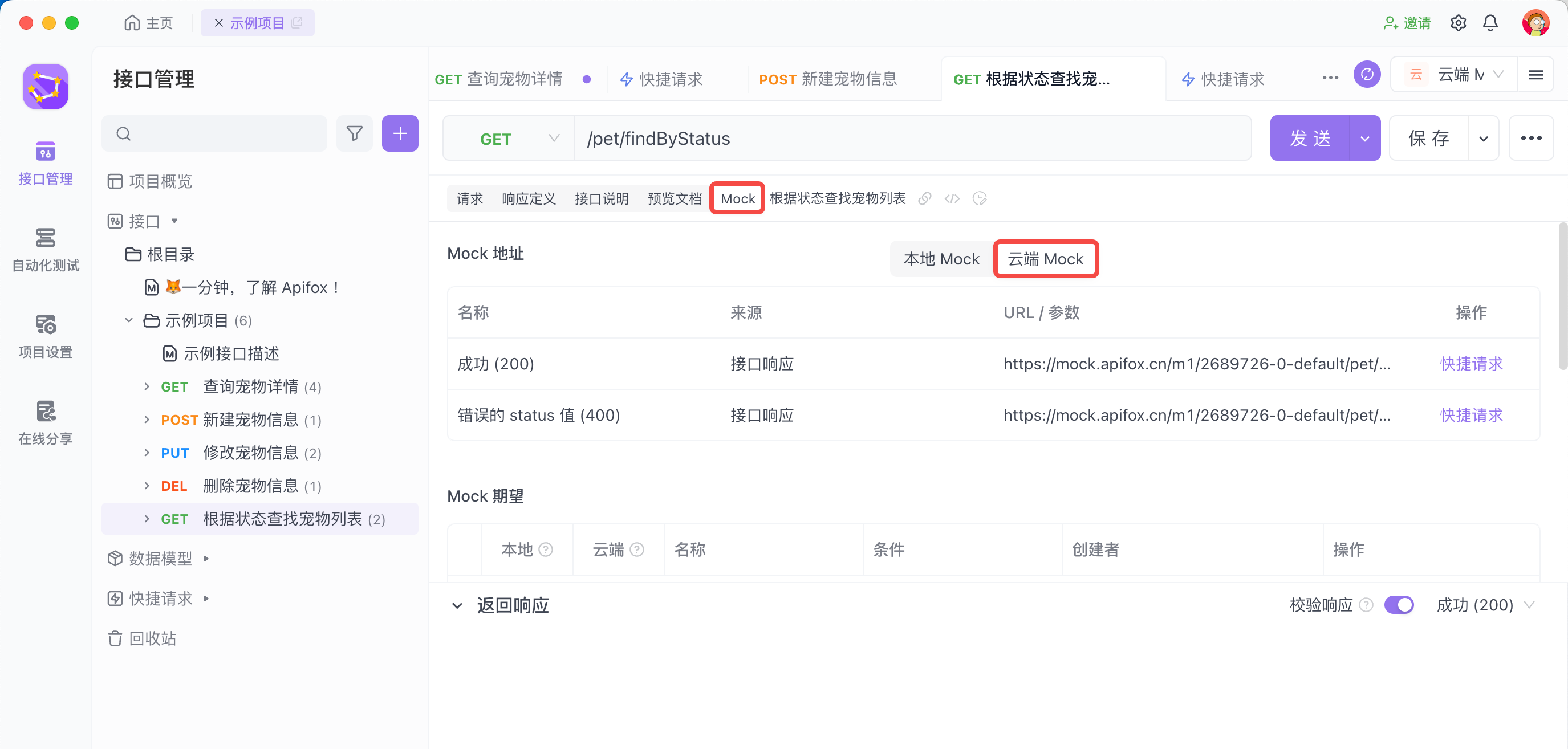Click the notification bell icon
The height and width of the screenshot is (749, 1568).
pyautogui.click(x=1490, y=23)
